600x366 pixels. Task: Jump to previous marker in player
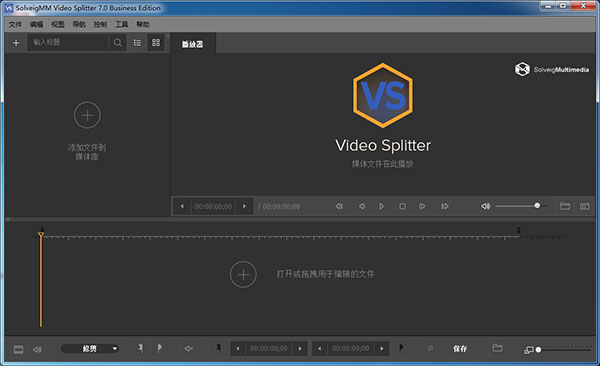(x=339, y=206)
